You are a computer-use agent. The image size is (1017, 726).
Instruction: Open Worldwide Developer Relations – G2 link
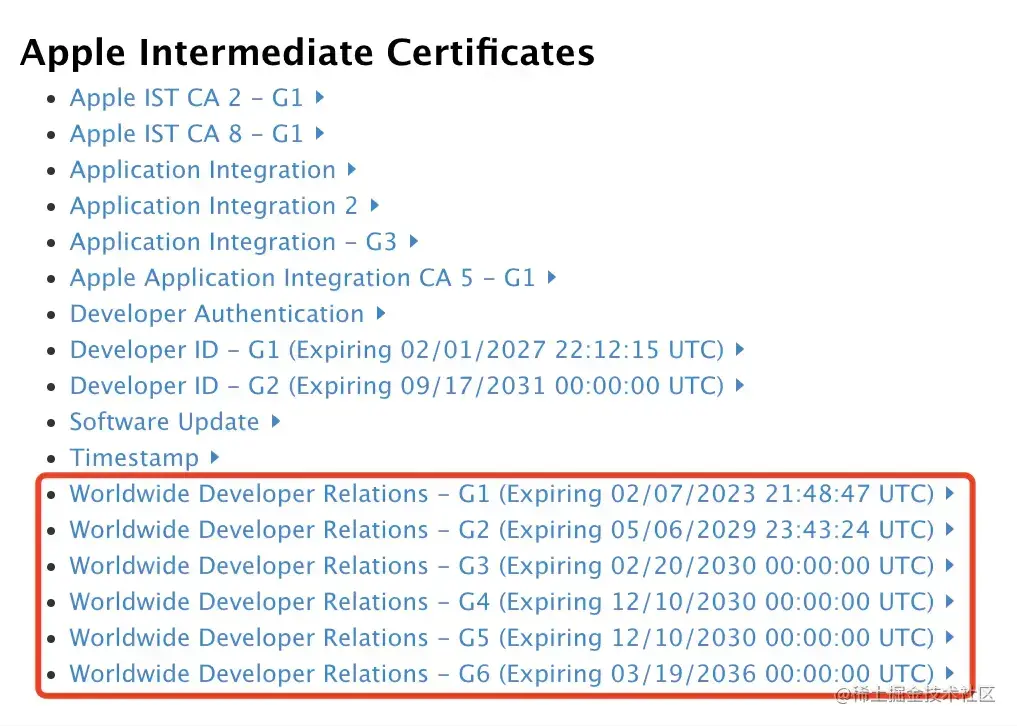click(x=501, y=530)
